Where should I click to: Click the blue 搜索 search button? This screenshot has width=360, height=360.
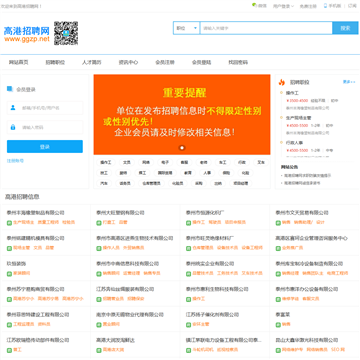(x=345, y=28)
